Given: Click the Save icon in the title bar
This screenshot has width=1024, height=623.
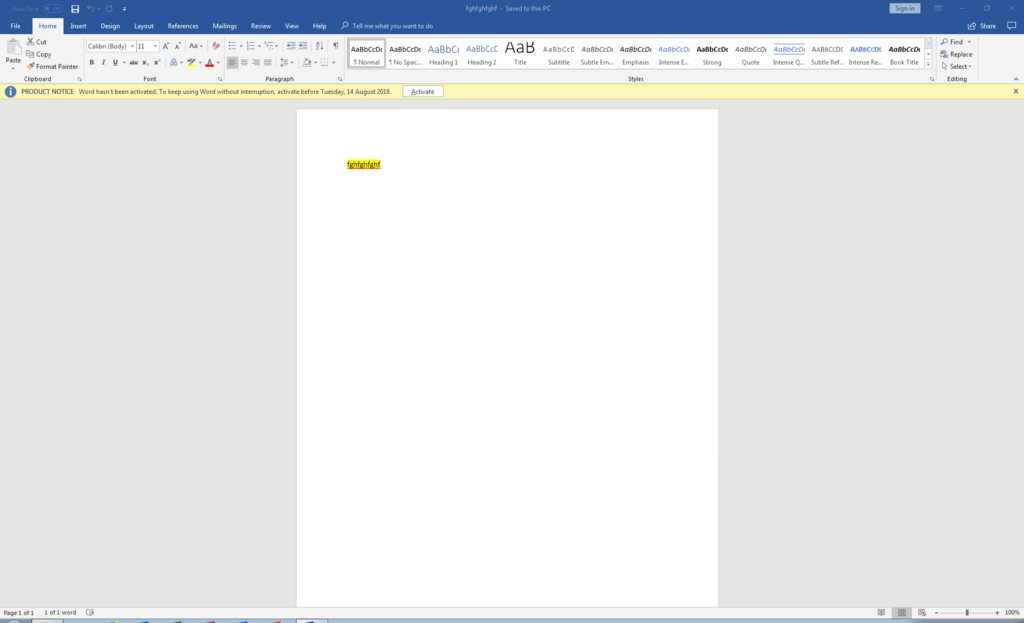Looking at the screenshot, I should tap(75, 9).
